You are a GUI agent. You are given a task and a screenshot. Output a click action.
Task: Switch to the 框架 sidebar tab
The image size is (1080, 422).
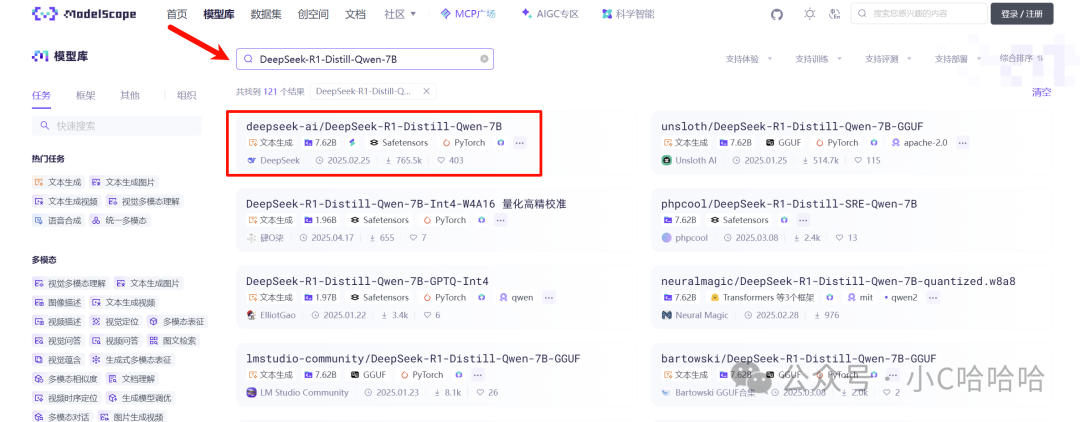click(85, 95)
